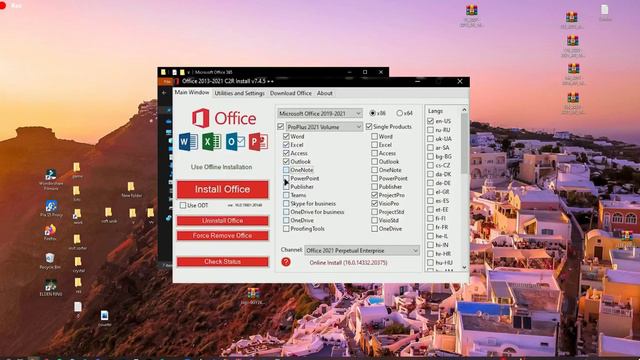640x360 pixels.
Task: Check PowerPoint in the ProPlus list
Action: point(286,178)
